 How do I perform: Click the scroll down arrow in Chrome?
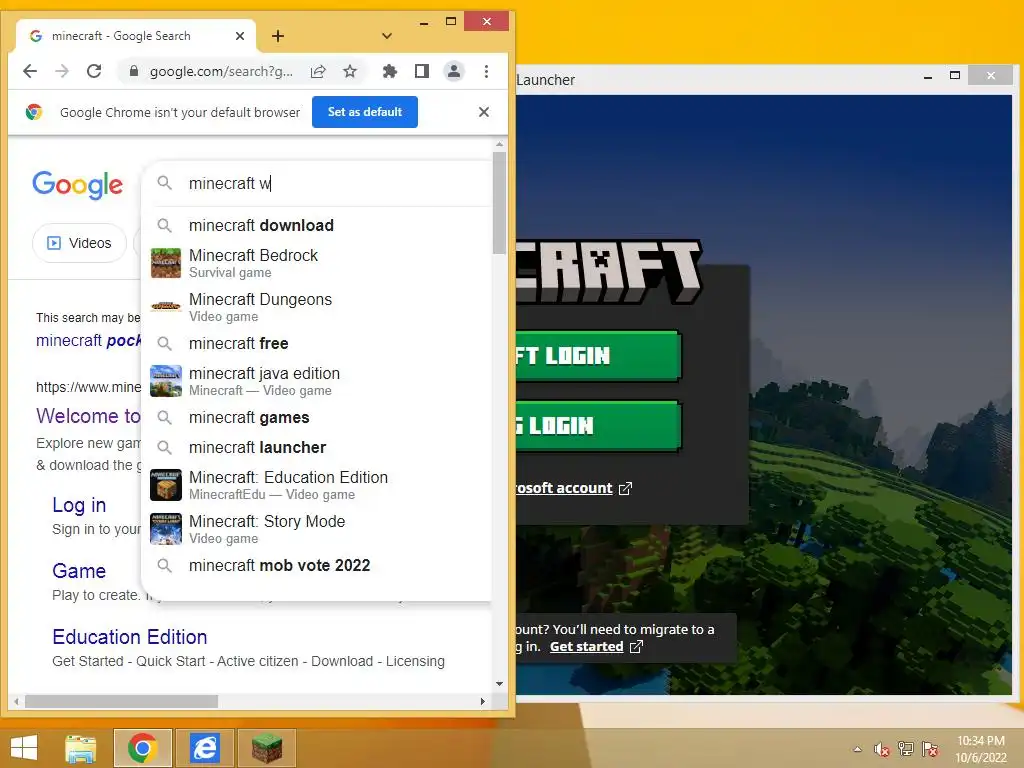(x=500, y=684)
